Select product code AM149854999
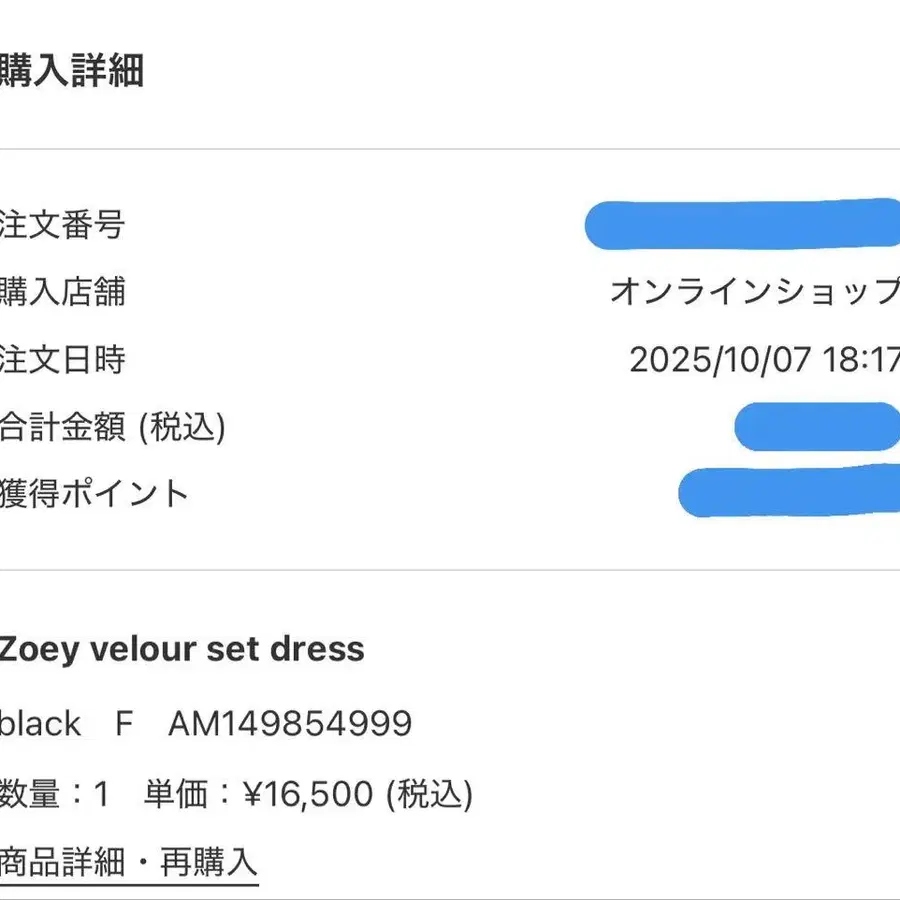 290,723
